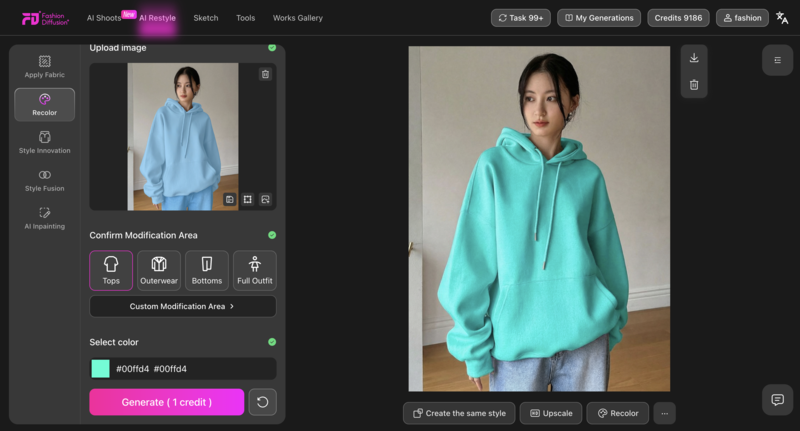Screen dimensions: 800x431
Task: Click the replace image icon on upload preview
Action: pos(265,199)
